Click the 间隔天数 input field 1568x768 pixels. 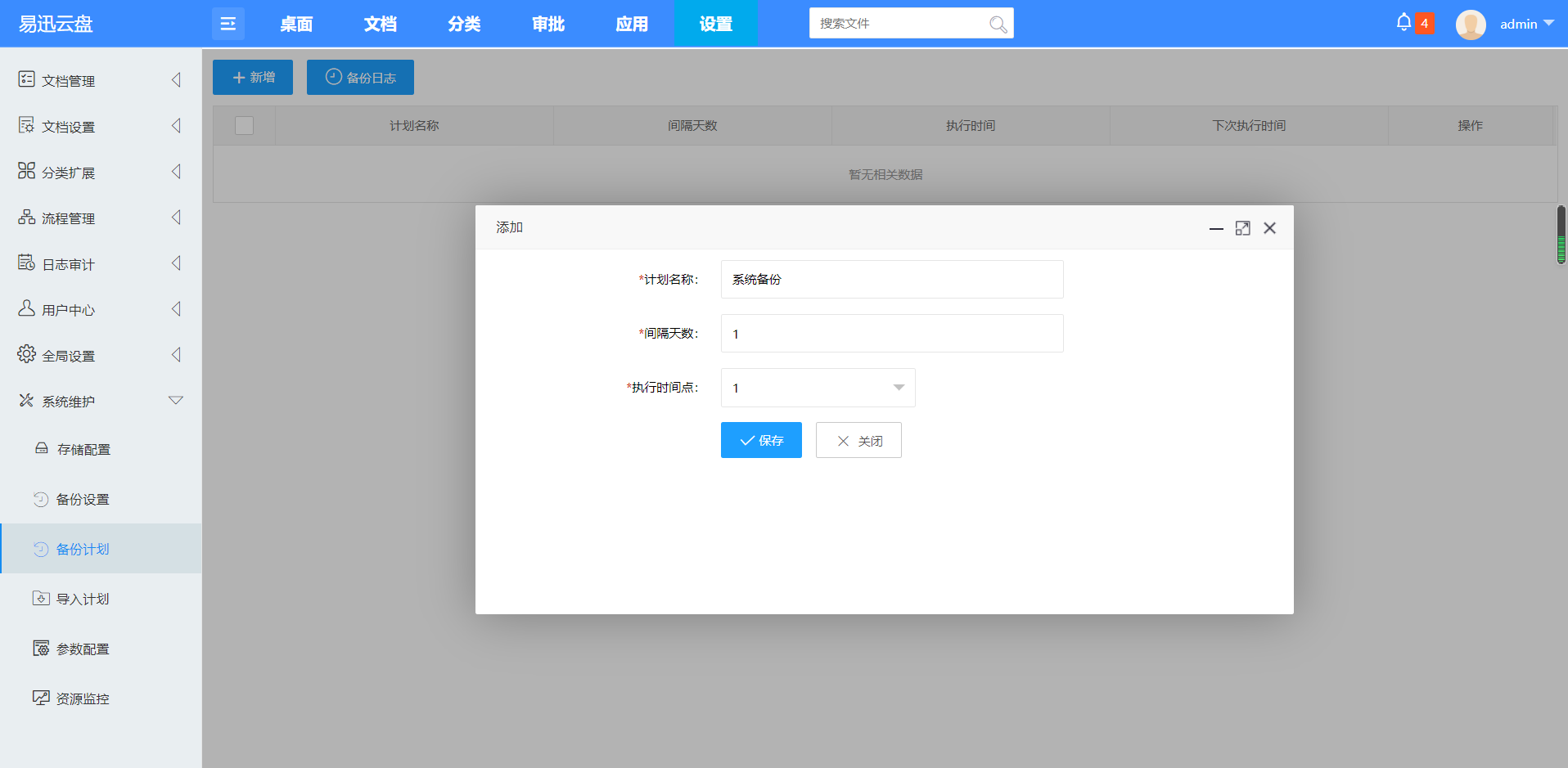click(892, 333)
